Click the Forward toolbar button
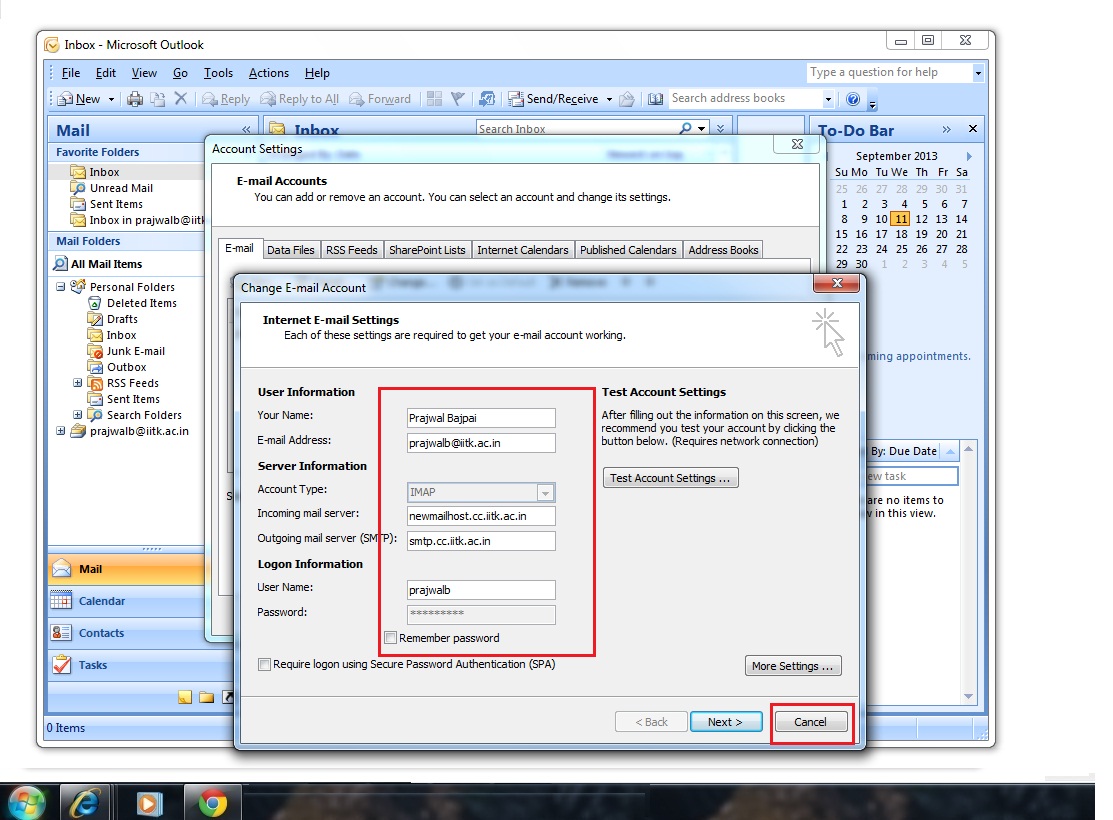The width and height of the screenshot is (1113, 820). click(380, 99)
